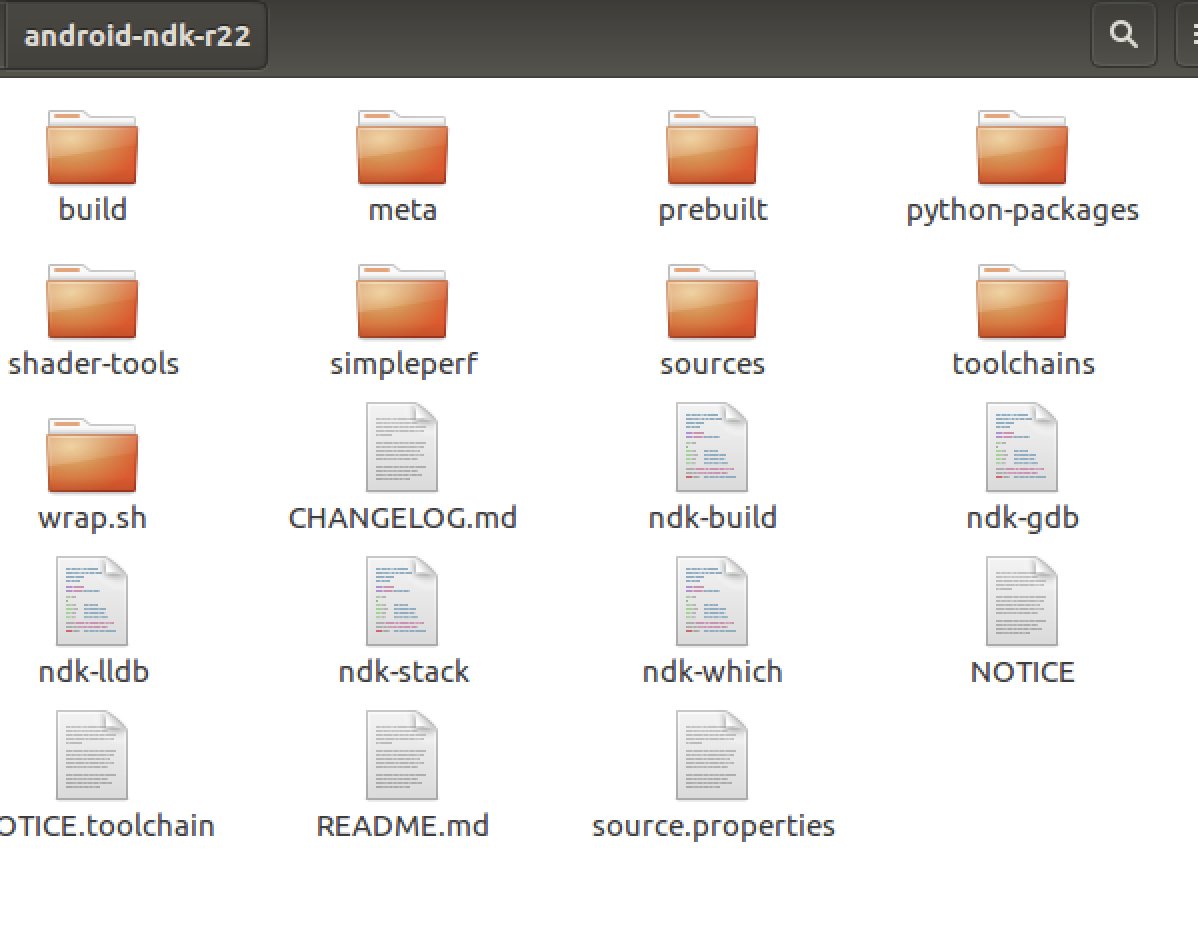This screenshot has width=1198, height=930.
Task: Select the README.md file icon
Action: [x=402, y=756]
